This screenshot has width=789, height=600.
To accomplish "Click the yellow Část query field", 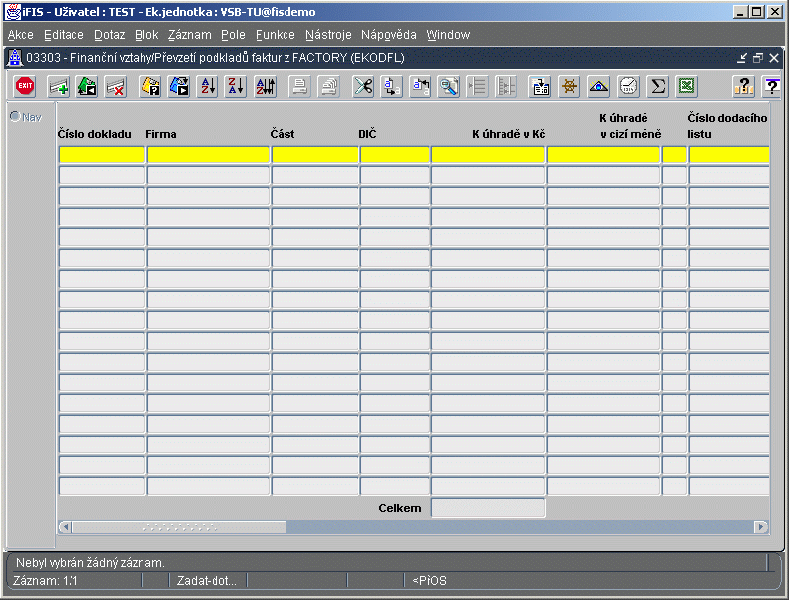I will [x=315, y=155].
